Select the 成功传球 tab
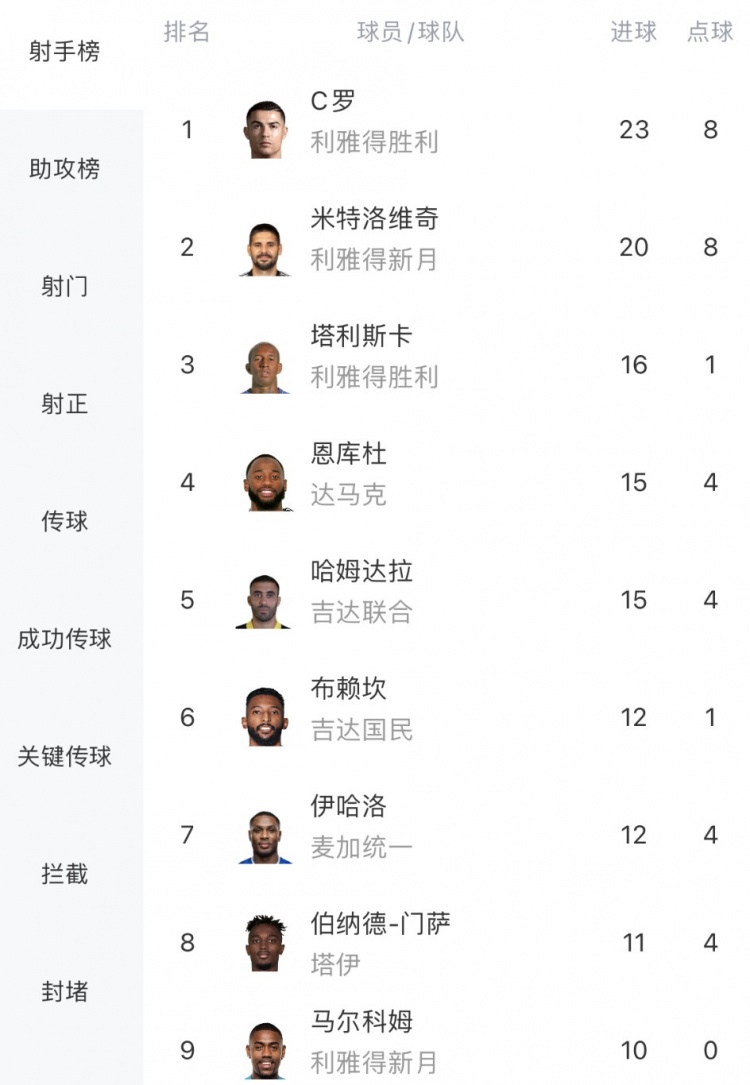 pos(65,639)
